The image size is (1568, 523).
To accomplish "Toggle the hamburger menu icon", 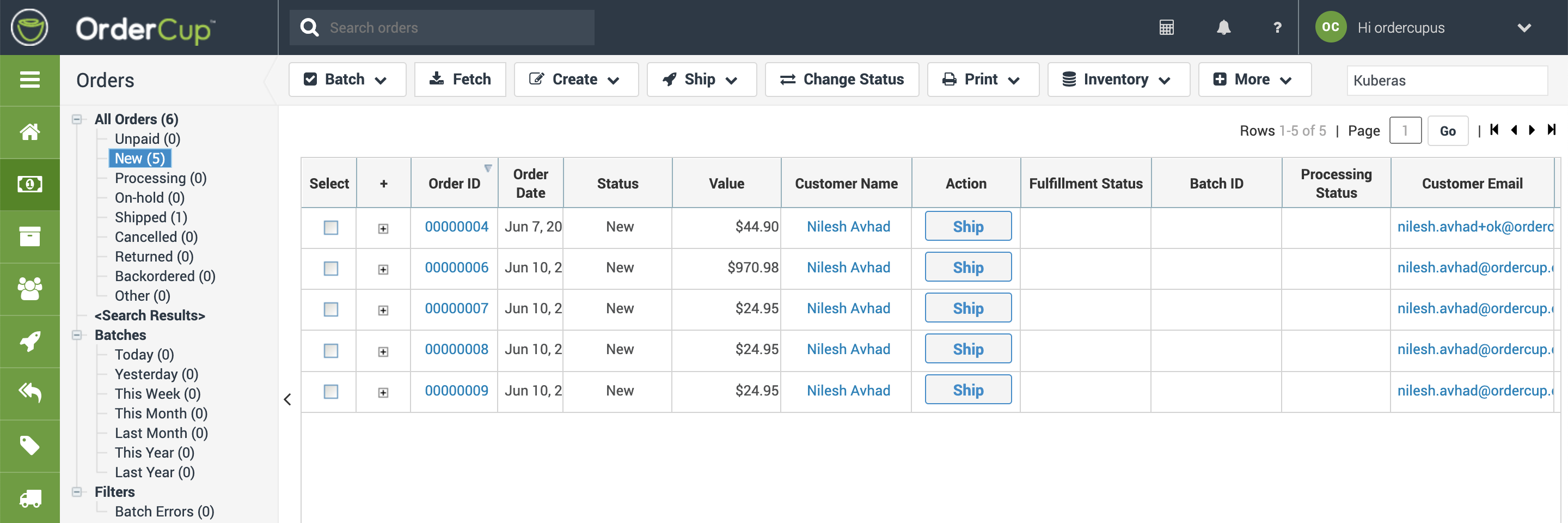I will [x=30, y=80].
